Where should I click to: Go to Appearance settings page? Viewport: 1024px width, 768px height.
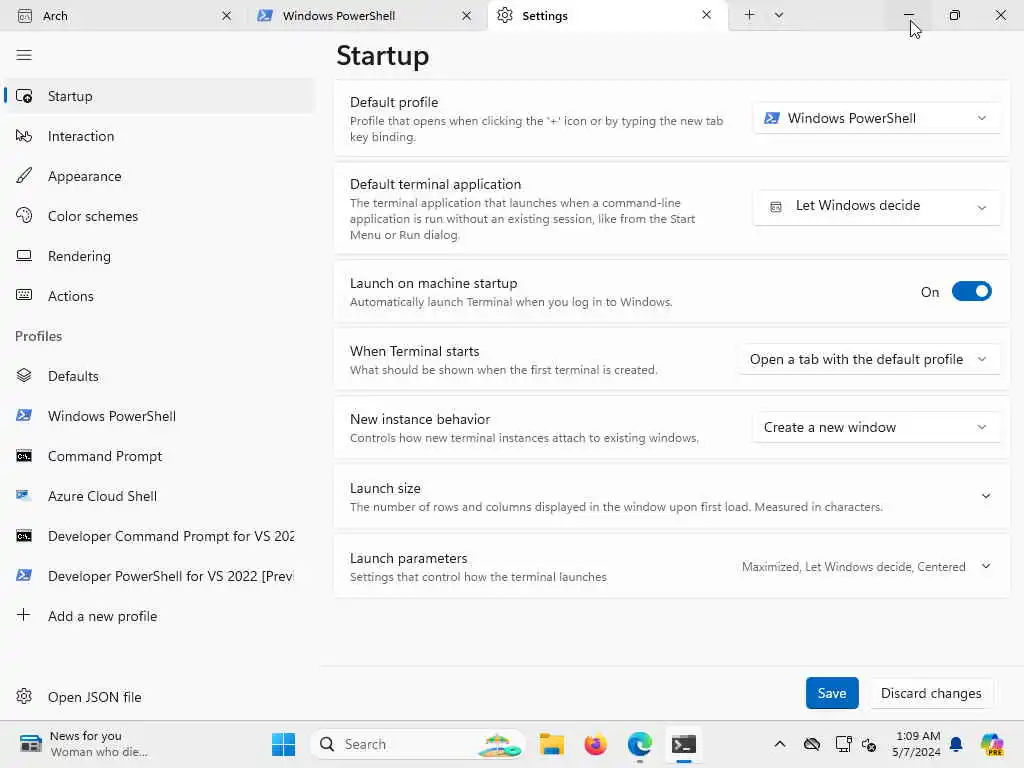84,176
